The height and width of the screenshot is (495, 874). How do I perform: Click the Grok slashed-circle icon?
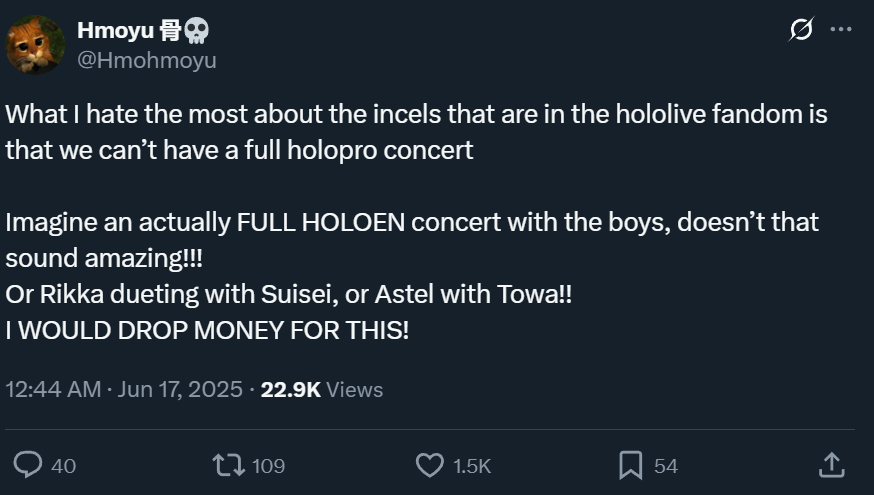(801, 30)
